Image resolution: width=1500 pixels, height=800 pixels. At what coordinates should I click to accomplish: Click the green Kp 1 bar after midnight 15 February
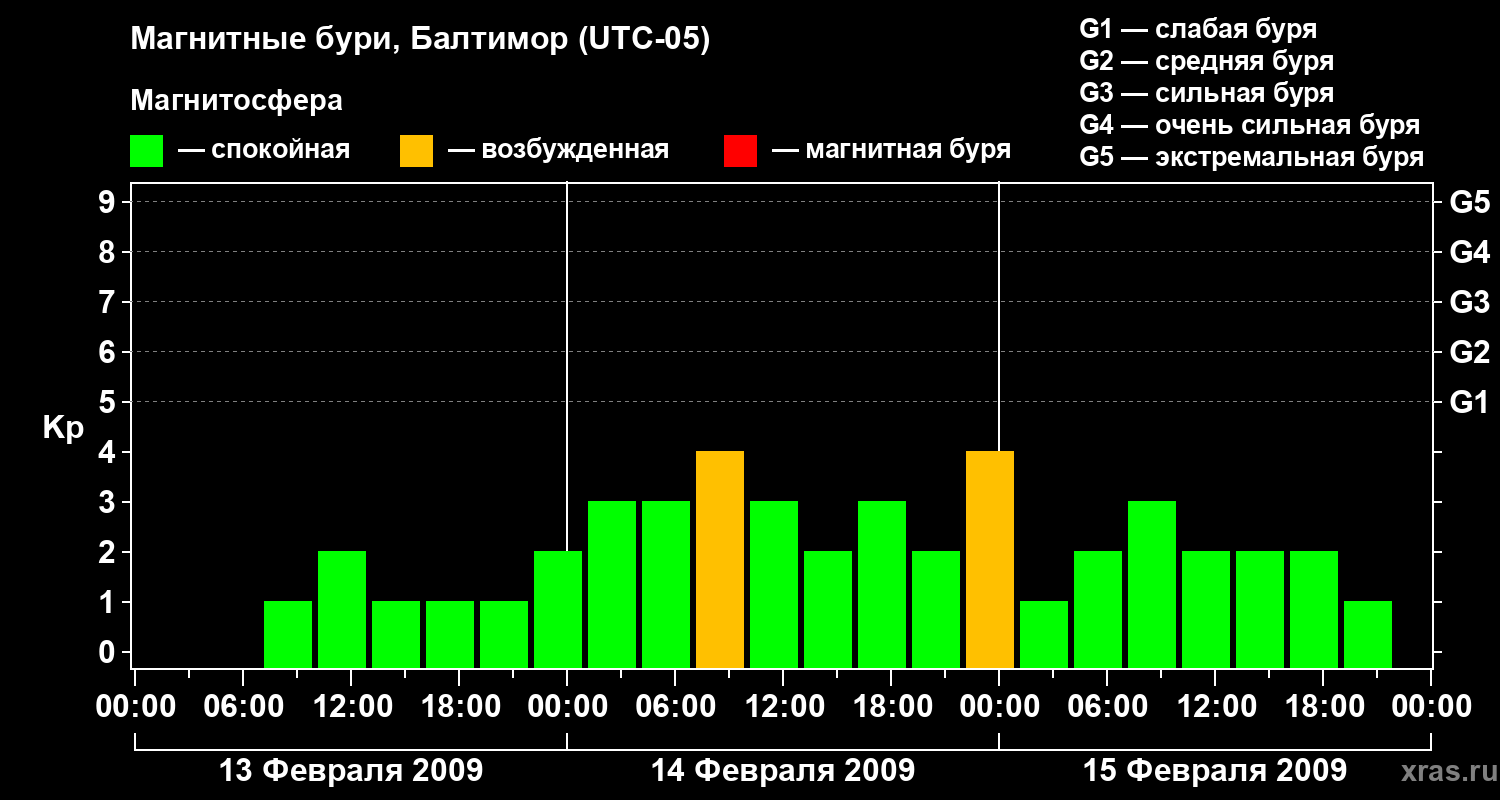[x=1044, y=635]
